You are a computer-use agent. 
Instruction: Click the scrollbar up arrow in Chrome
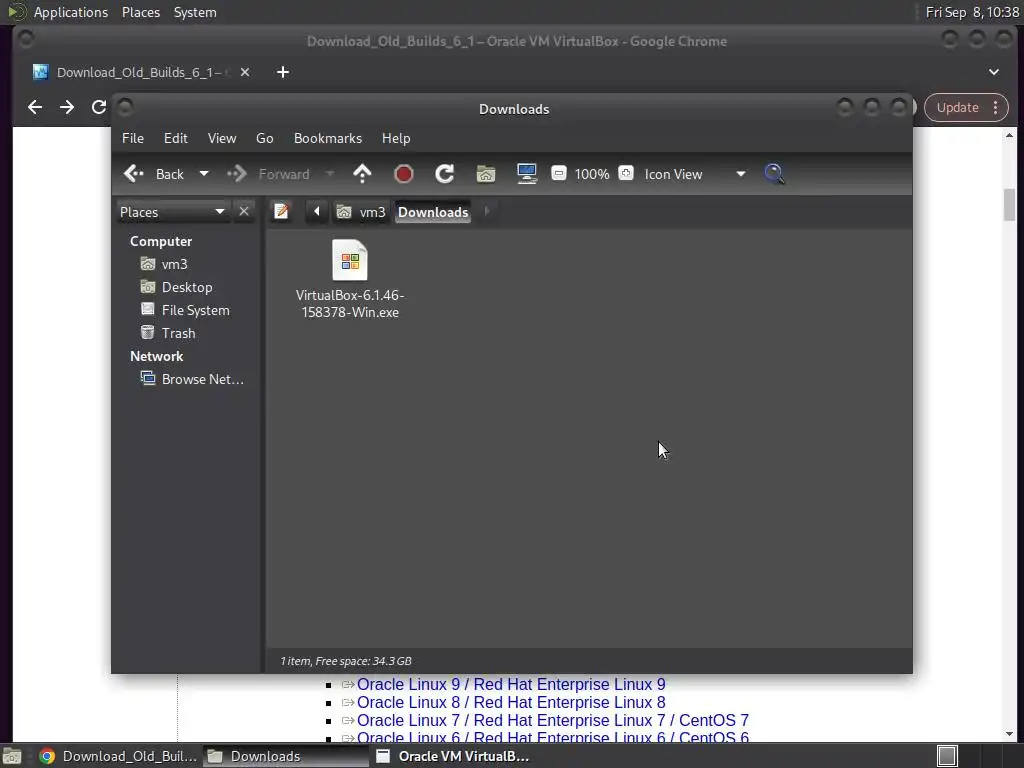click(1010, 135)
